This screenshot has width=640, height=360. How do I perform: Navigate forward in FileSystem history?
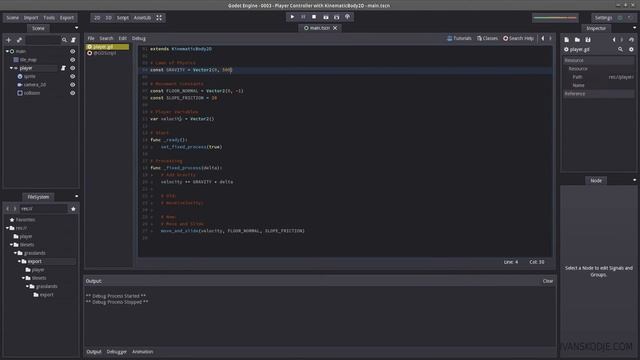(x=15, y=209)
